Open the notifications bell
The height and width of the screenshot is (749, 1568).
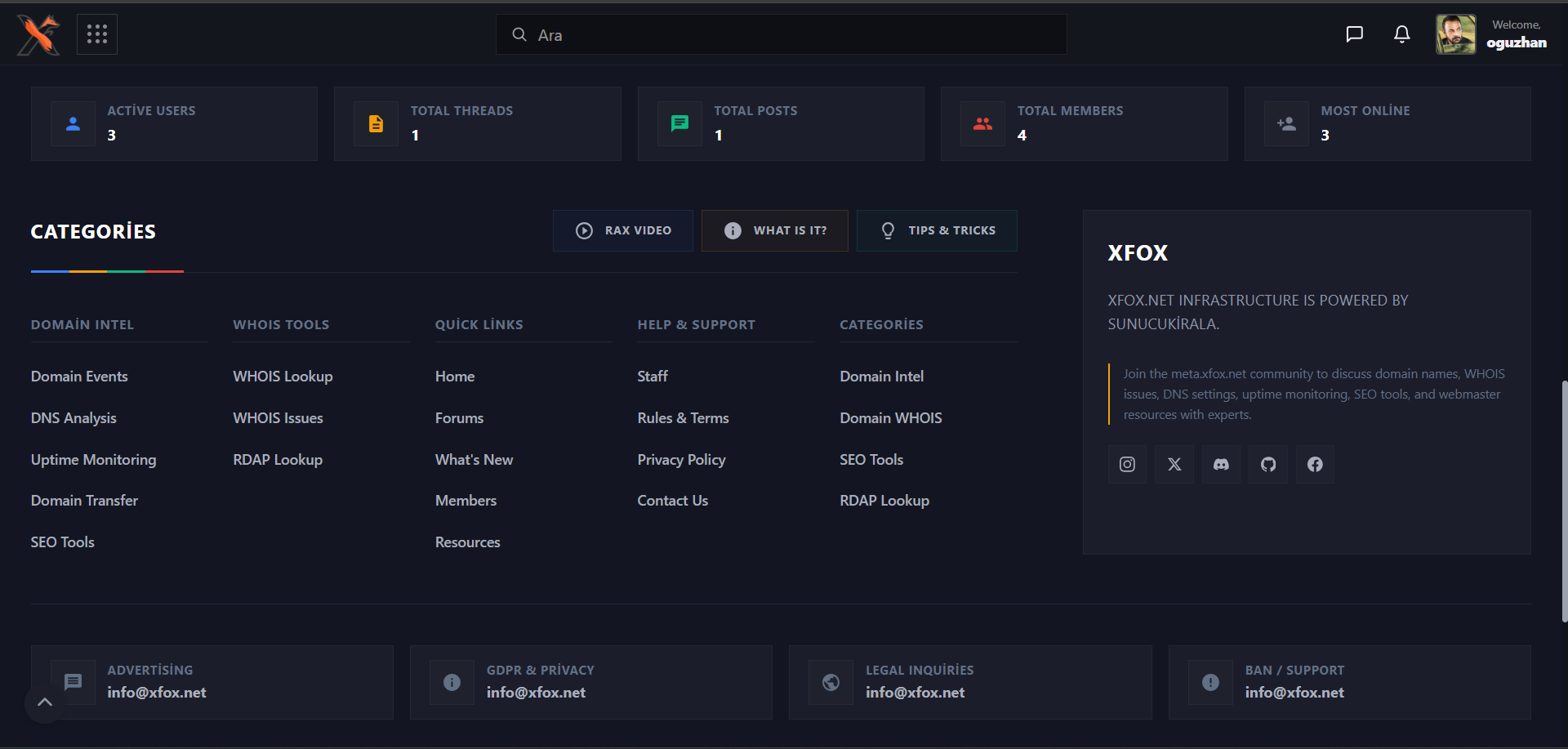tap(1401, 34)
